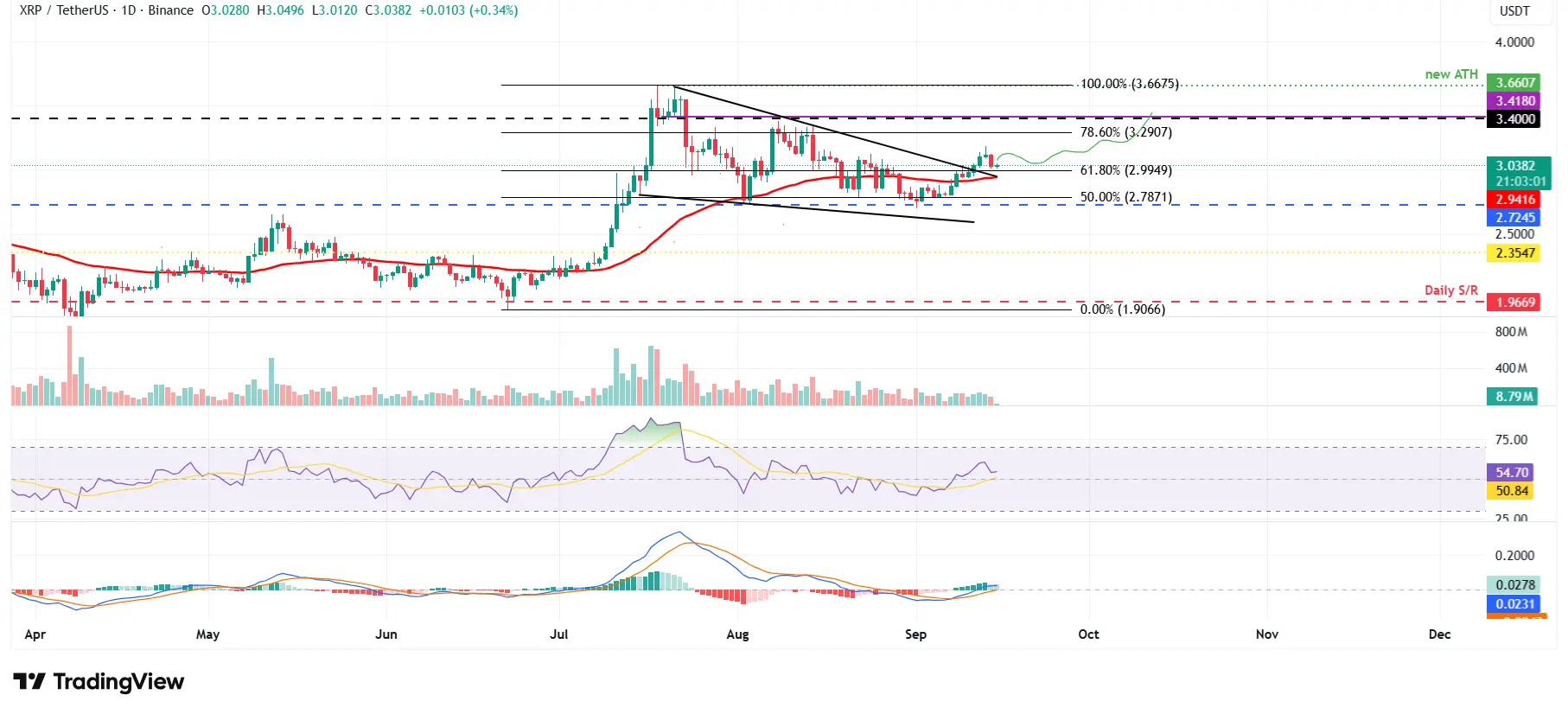Image resolution: width=1568 pixels, height=714 pixels.
Task: Click the 50.00% (2.7871) Fibonacci label
Action: 1126,197
